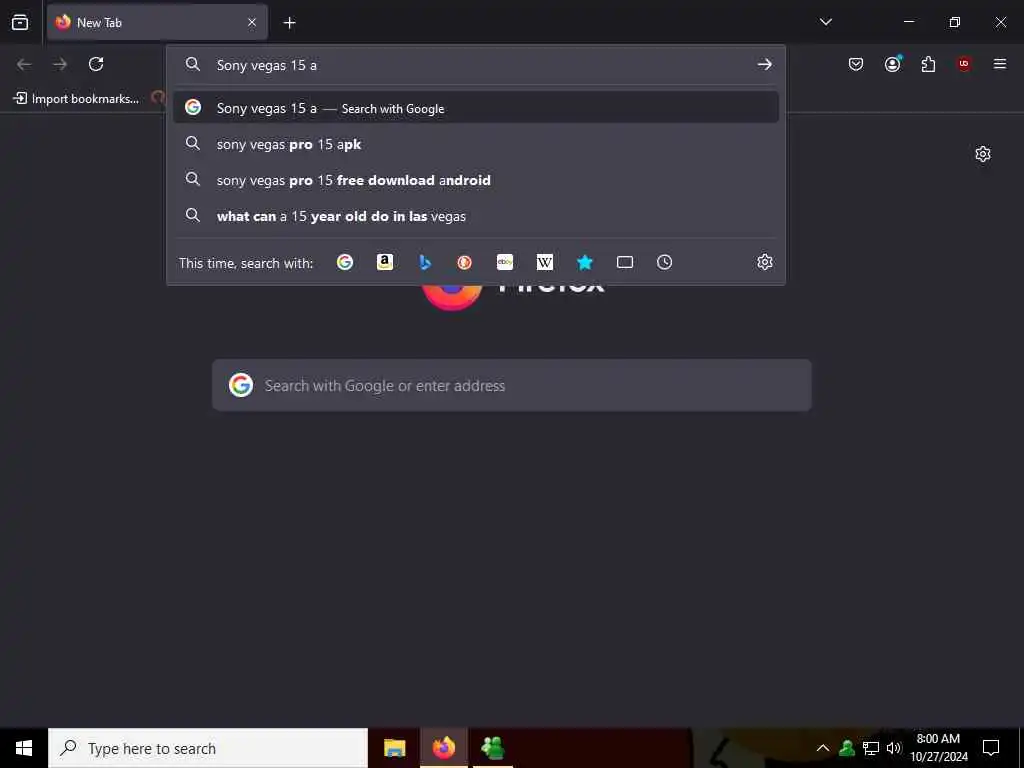
Task: Select 'Sony vegas 15 a — Search with Google'
Action: coord(476,108)
